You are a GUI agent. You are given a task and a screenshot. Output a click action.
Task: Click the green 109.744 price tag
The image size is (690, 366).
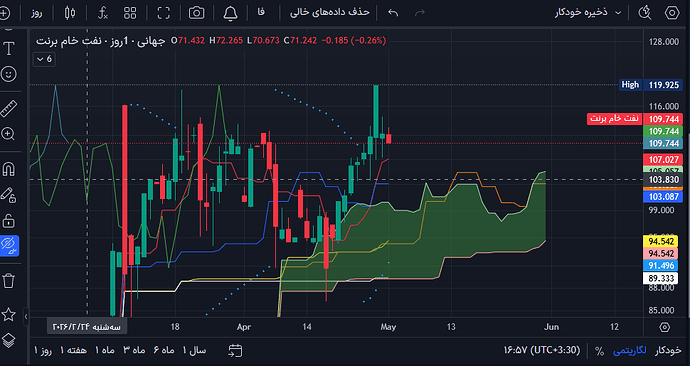tap(663, 131)
